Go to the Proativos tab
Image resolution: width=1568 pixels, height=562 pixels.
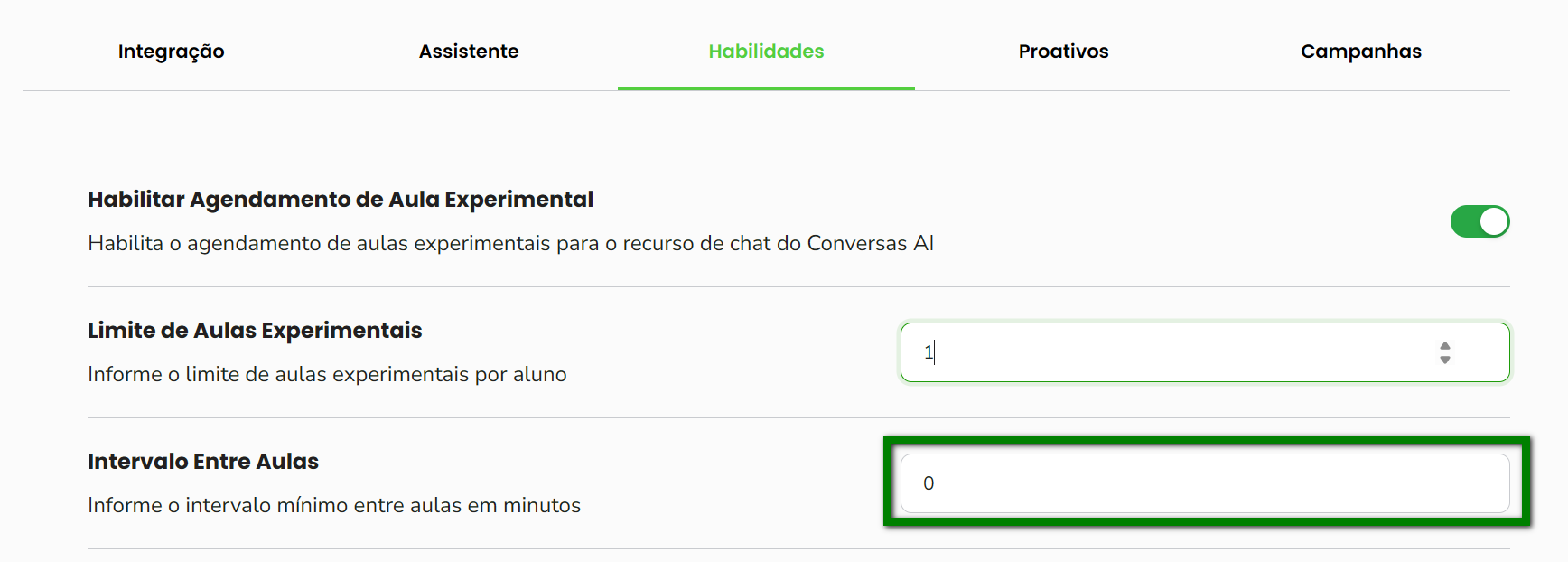pos(1063,52)
